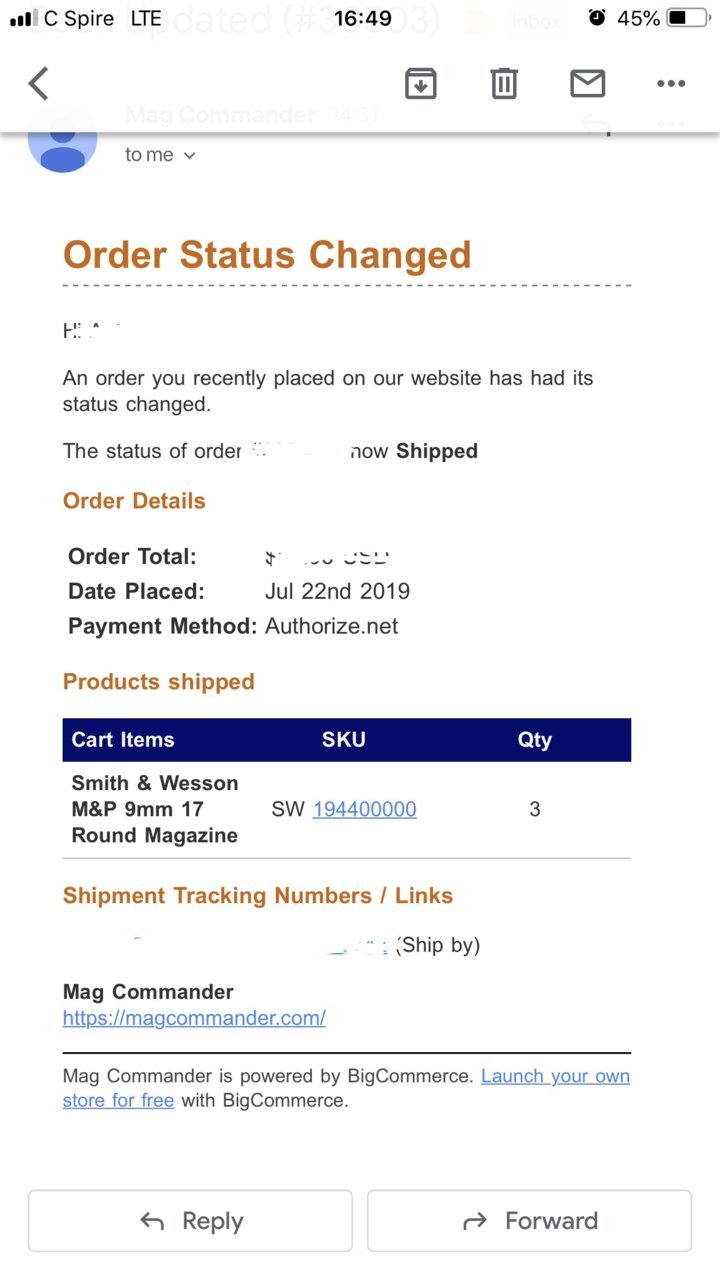Archive this email with the archive icon
This screenshot has height=1280, width=720.
click(421, 84)
